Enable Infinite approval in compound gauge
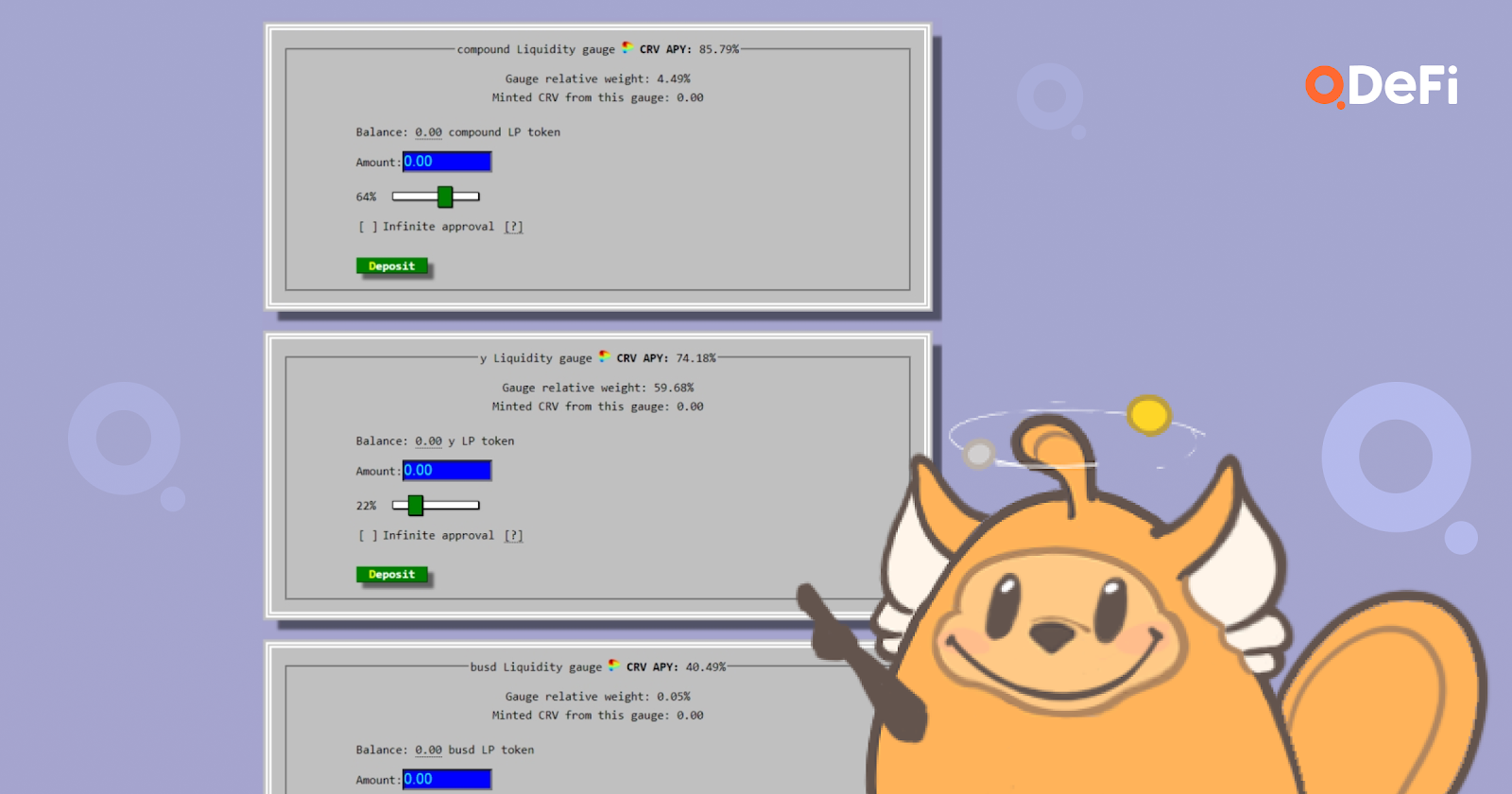The height and width of the screenshot is (794, 1512). (x=369, y=227)
